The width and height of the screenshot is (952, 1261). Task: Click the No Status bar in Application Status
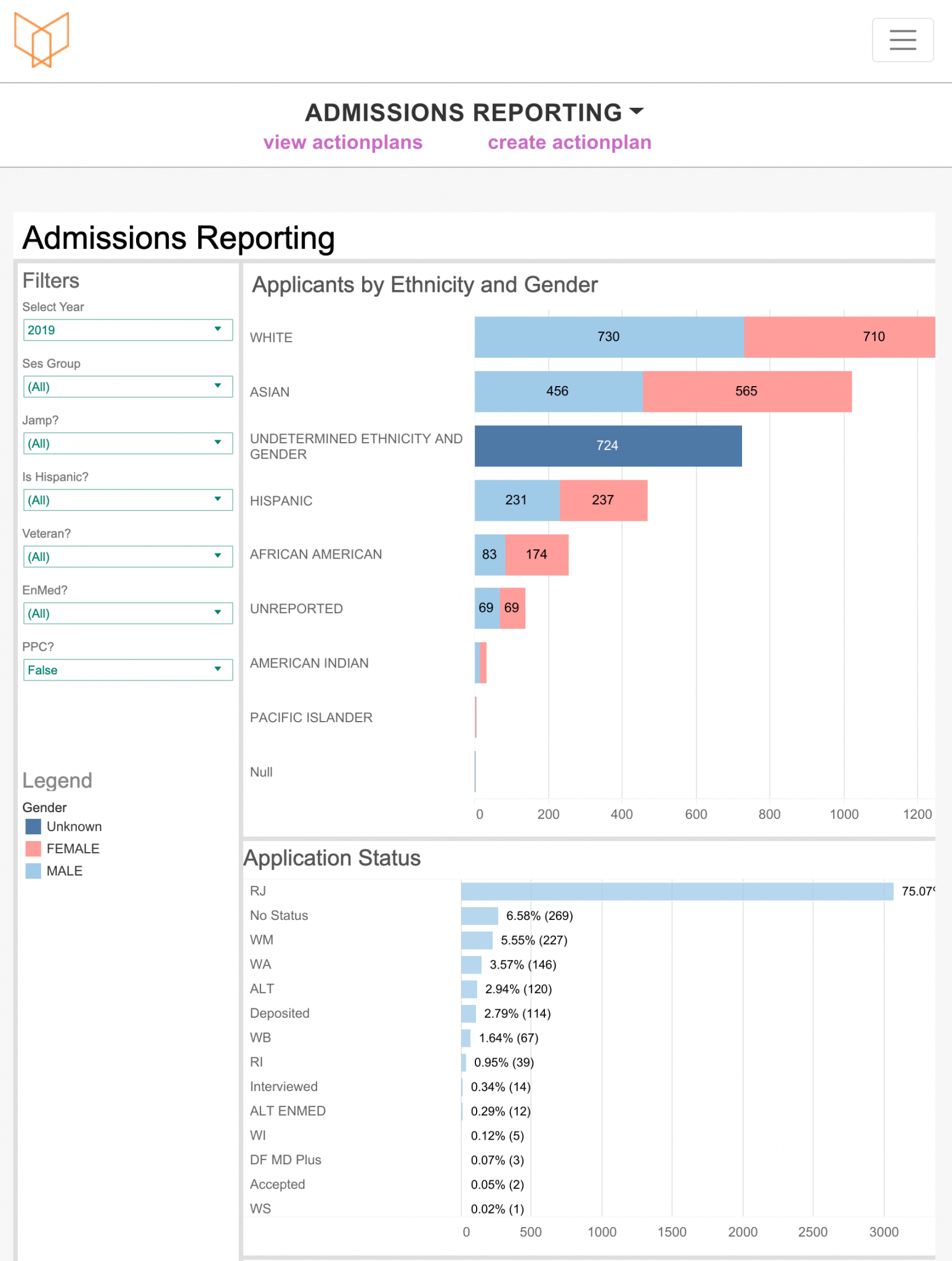tap(480, 916)
